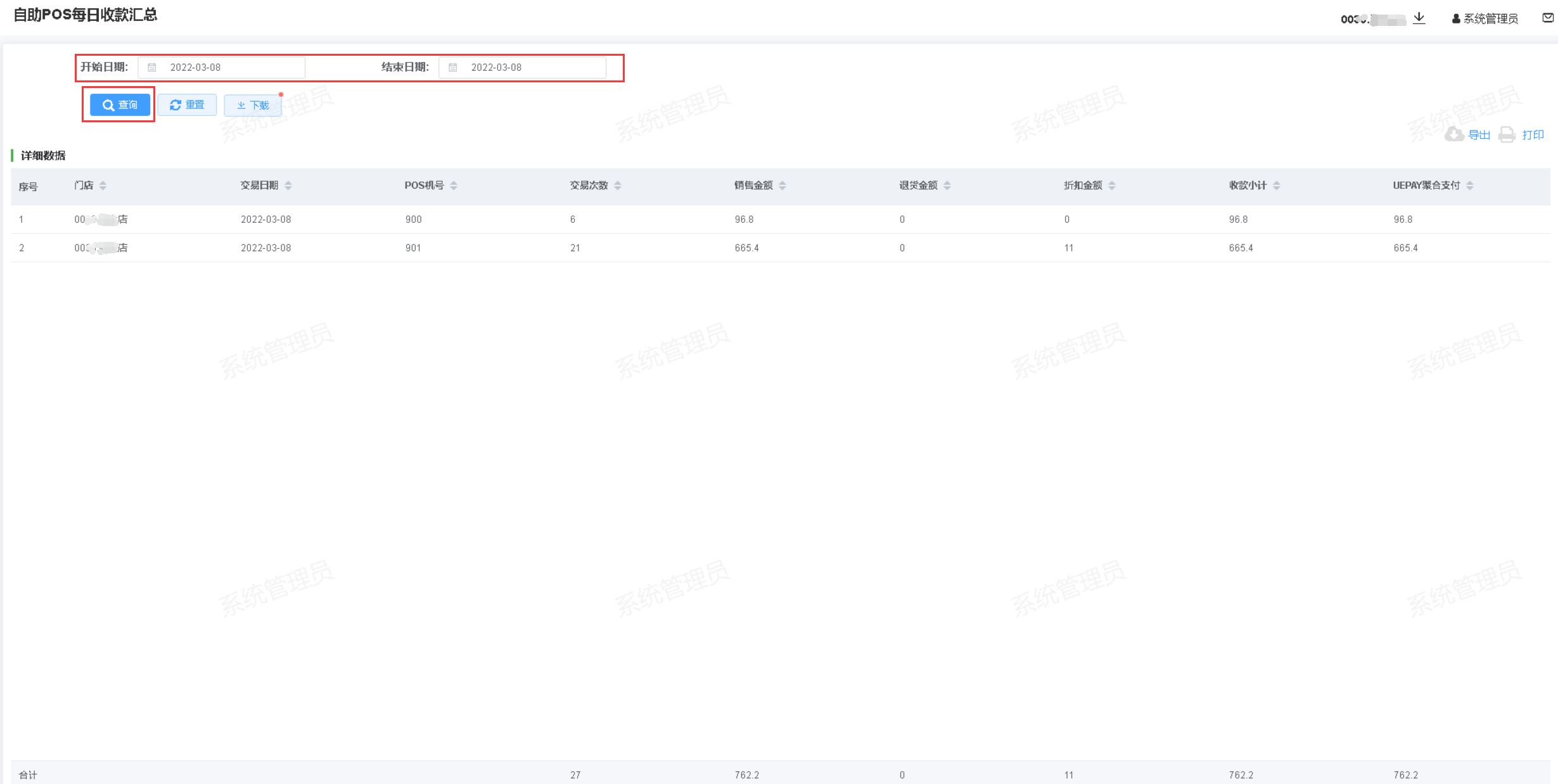Click the 打印 printer icon

[1507, 134]
